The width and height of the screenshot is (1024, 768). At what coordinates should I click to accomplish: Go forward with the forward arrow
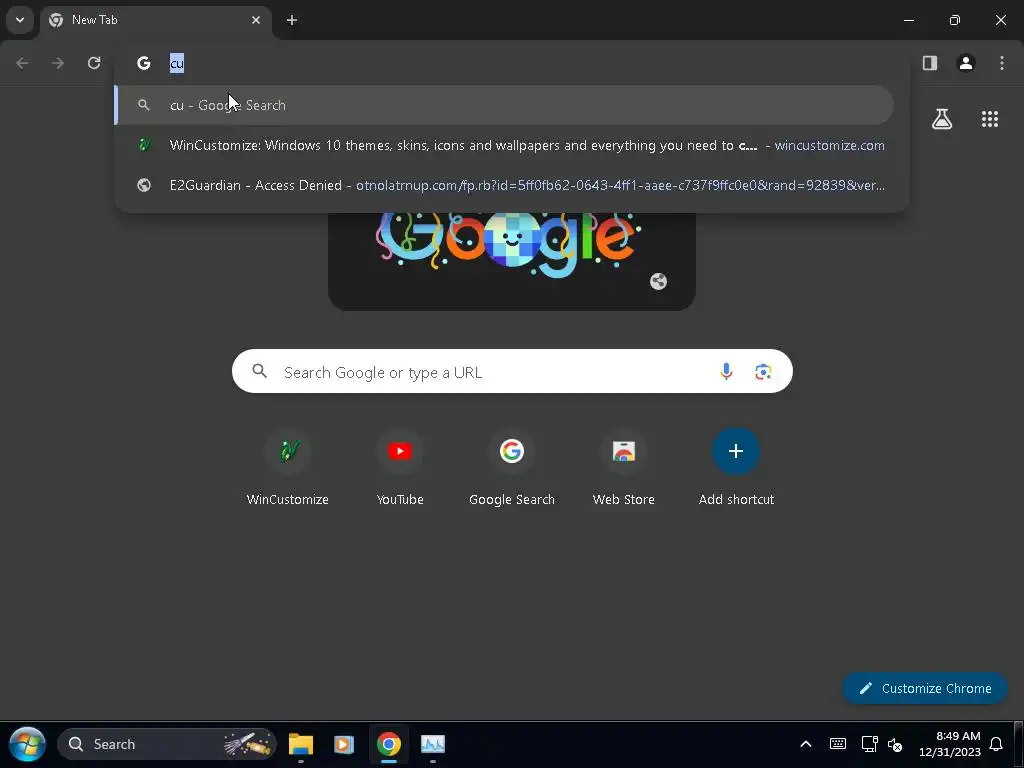(58, 63)
